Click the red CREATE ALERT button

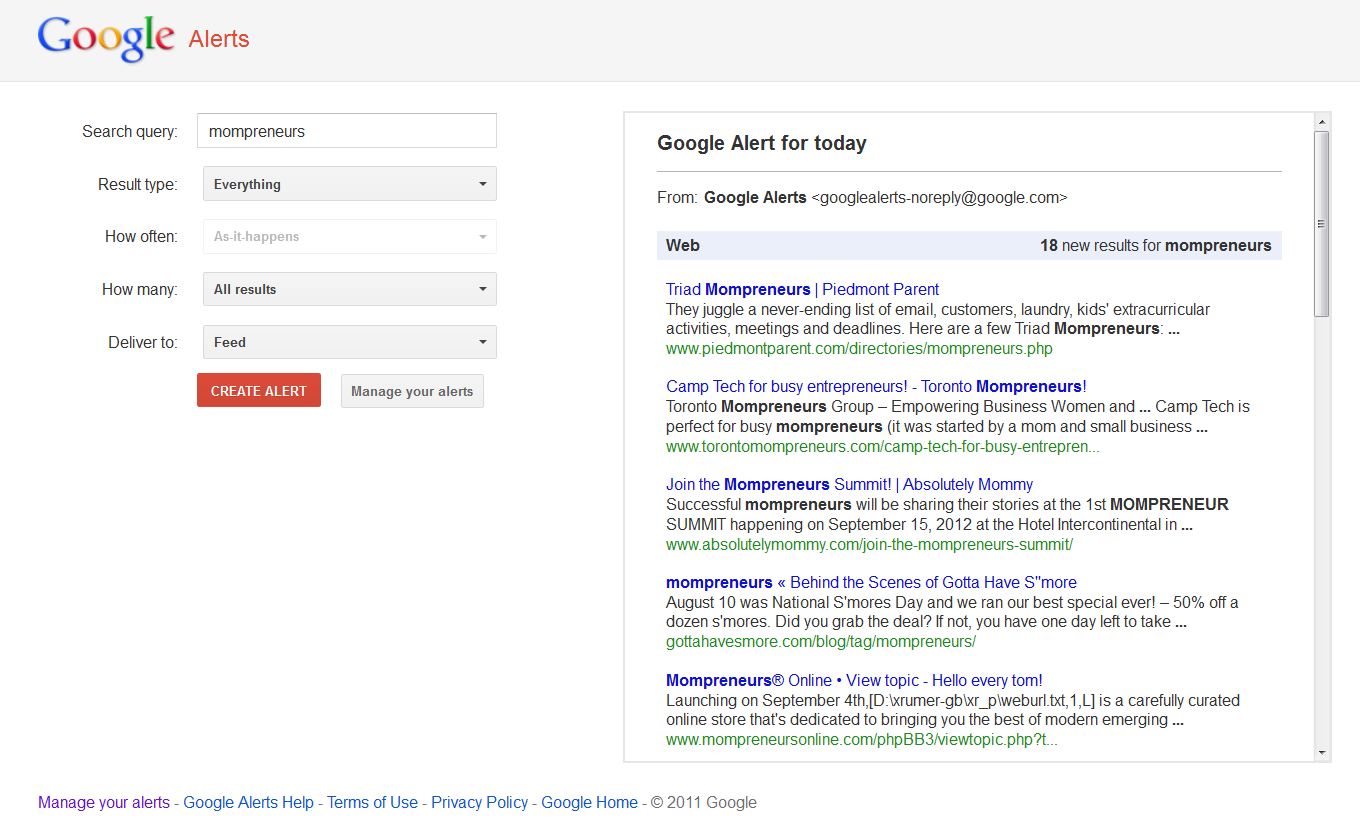(259, 391)
